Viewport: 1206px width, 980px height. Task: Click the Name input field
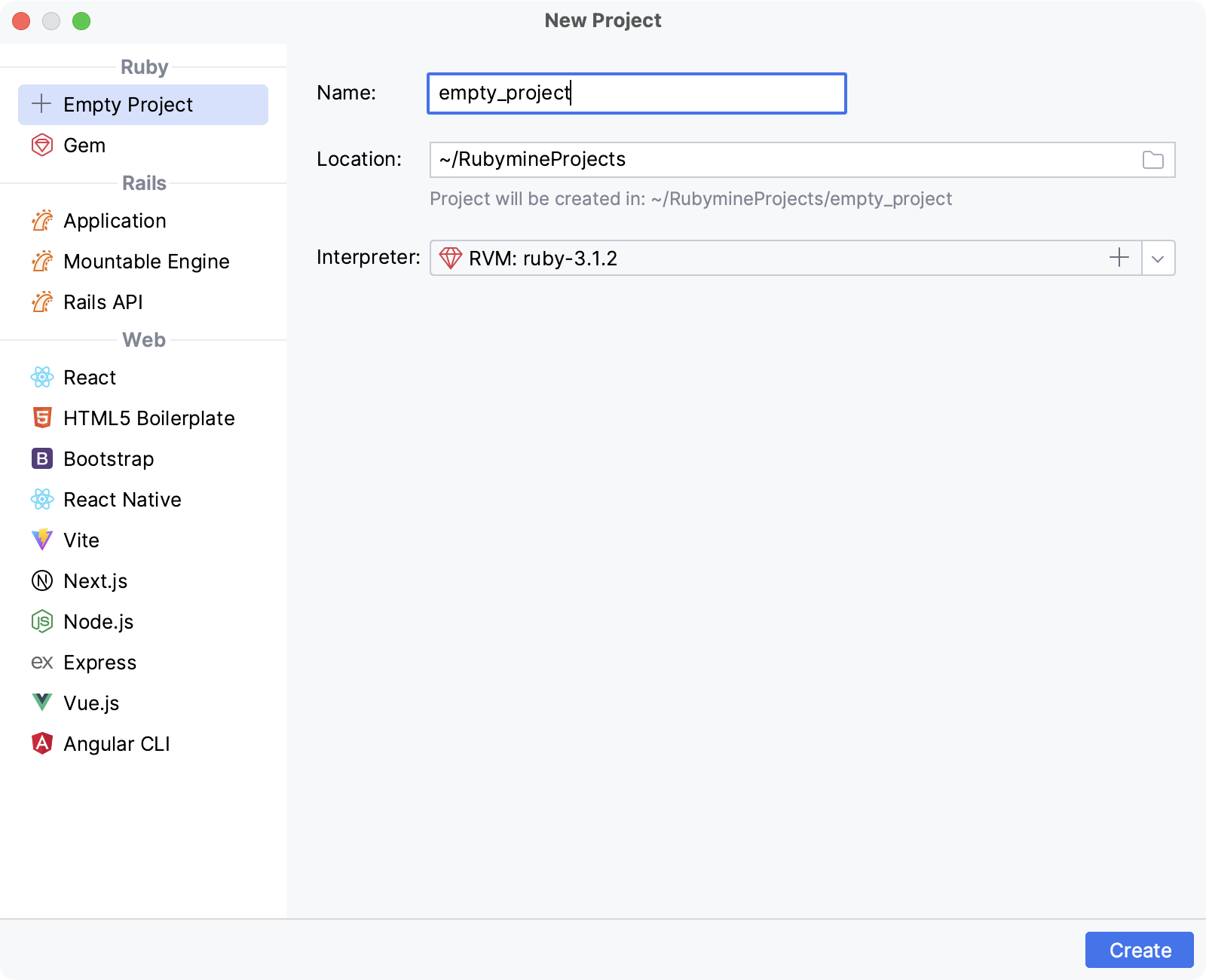point(635,93)
